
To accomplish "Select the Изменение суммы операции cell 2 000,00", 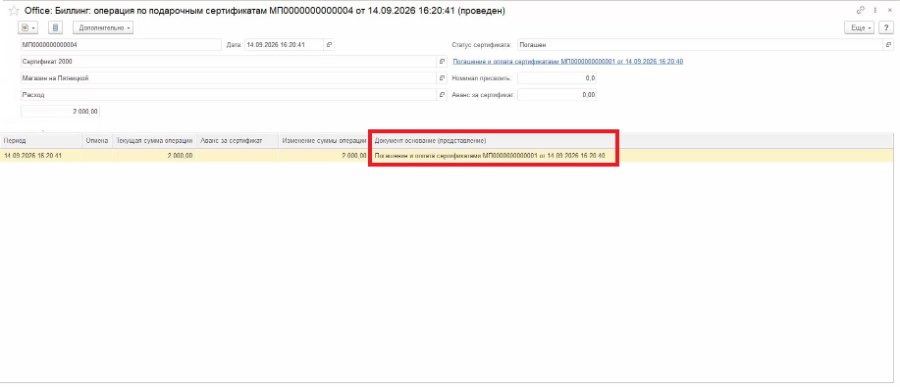I will [324, 156].
